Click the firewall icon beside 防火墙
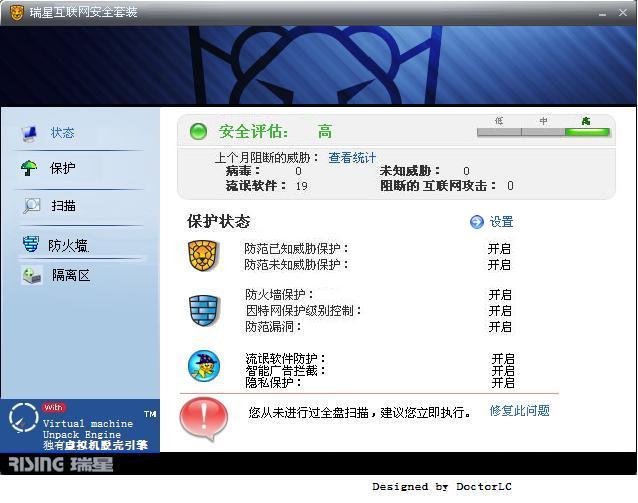Image resolution: width=638 pixels, height=503 pixels. click(31, 244)
